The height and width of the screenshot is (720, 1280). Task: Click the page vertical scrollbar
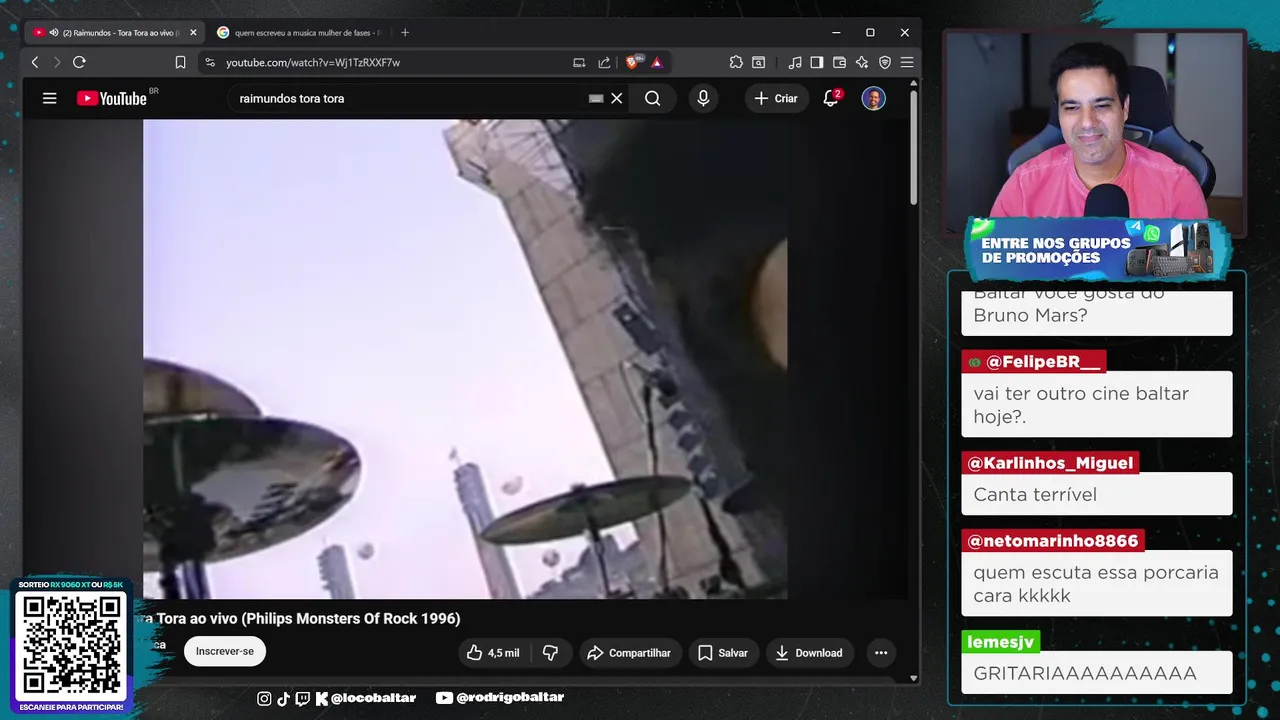pyautogui.click(x=913, y=148)
